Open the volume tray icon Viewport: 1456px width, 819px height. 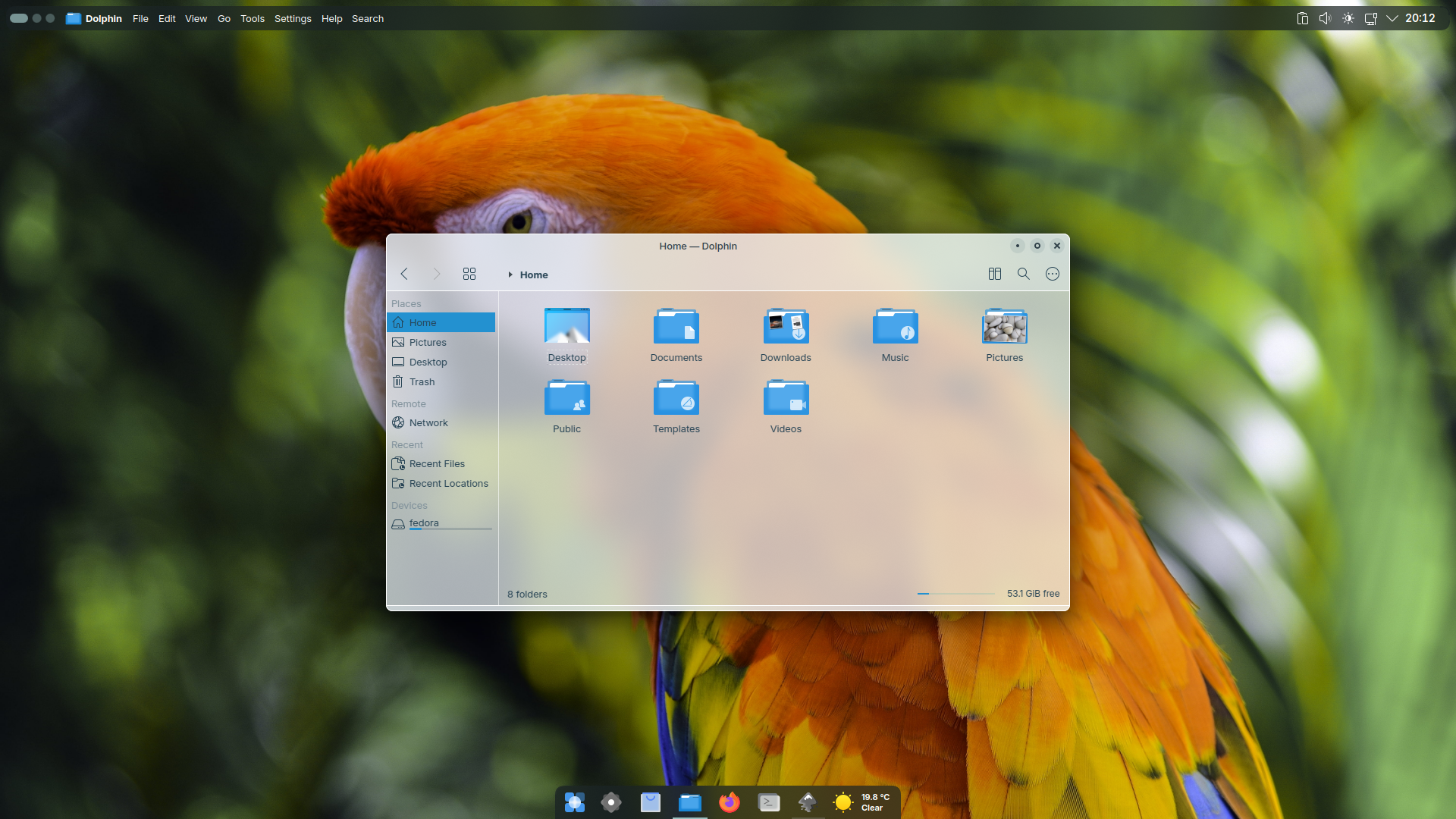coord(1325,18)
